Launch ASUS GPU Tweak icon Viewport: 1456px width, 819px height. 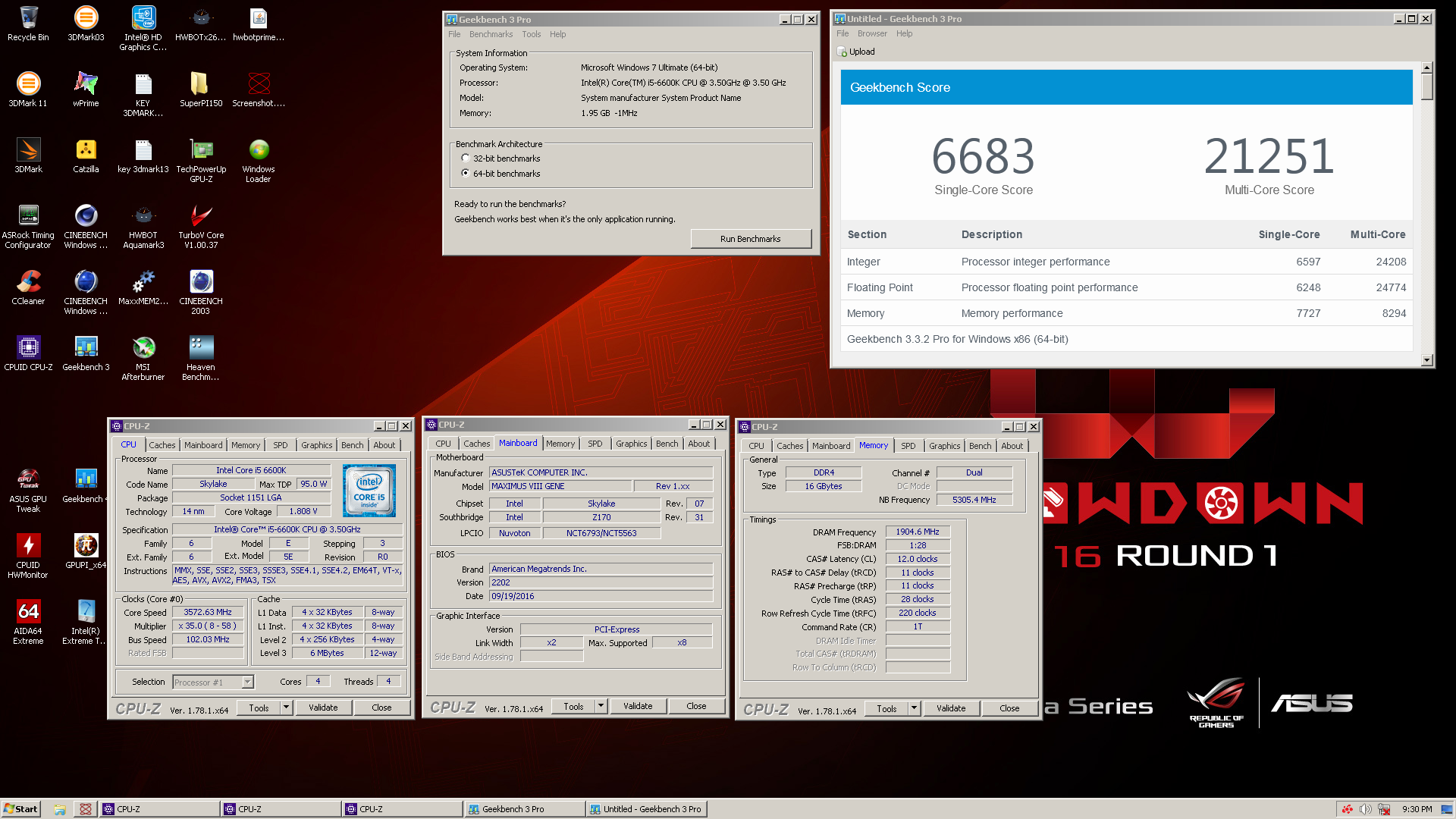[28, 490]
